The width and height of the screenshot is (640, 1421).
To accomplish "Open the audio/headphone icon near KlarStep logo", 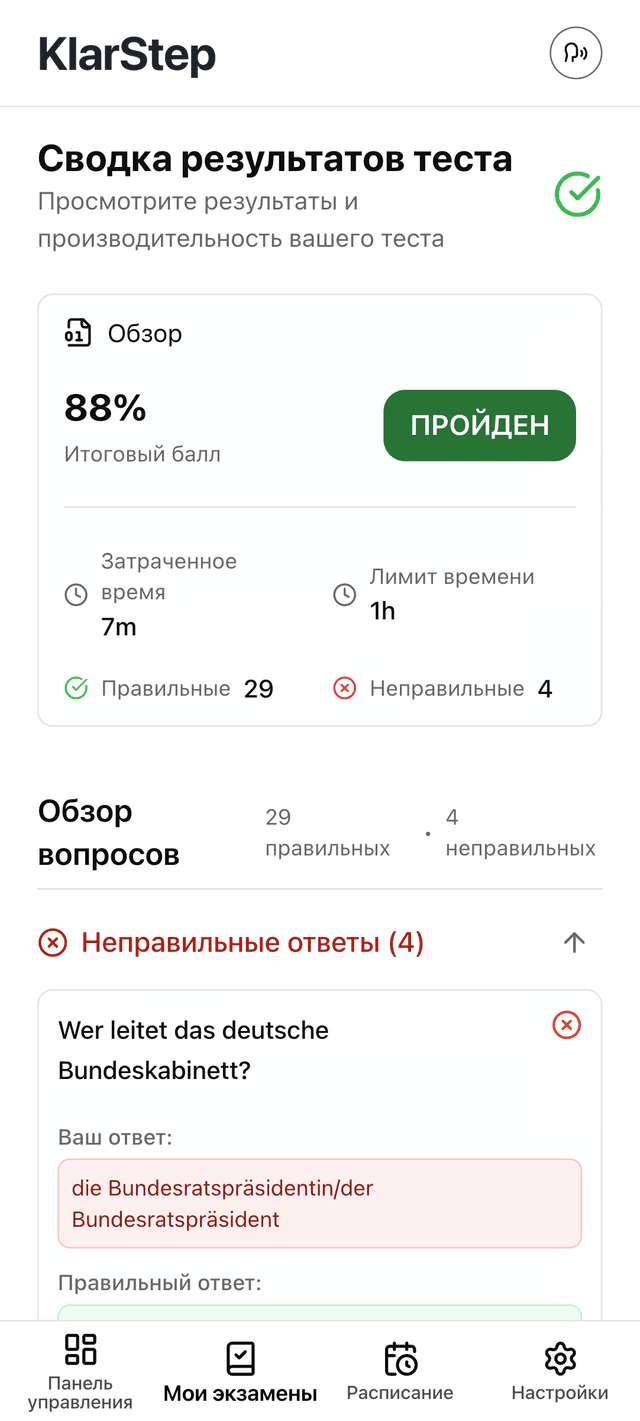I will [x=576, y=53].
